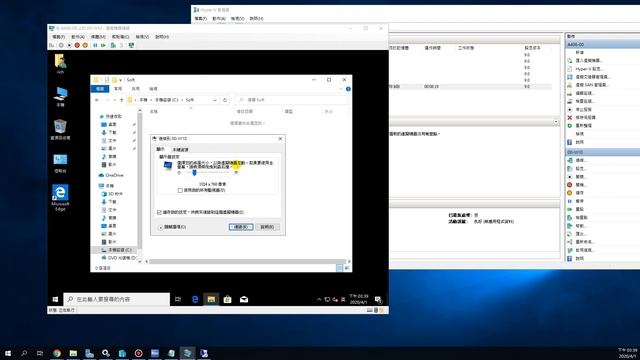Open File menu in VM connection window
This screenshot has height=360, width=640.
click(x=58, y=37)
